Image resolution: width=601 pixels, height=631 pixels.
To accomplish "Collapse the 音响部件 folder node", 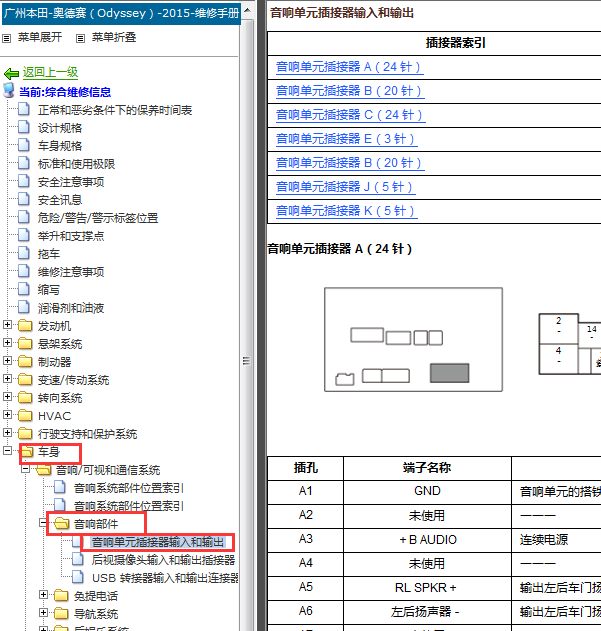I will 43,522.
